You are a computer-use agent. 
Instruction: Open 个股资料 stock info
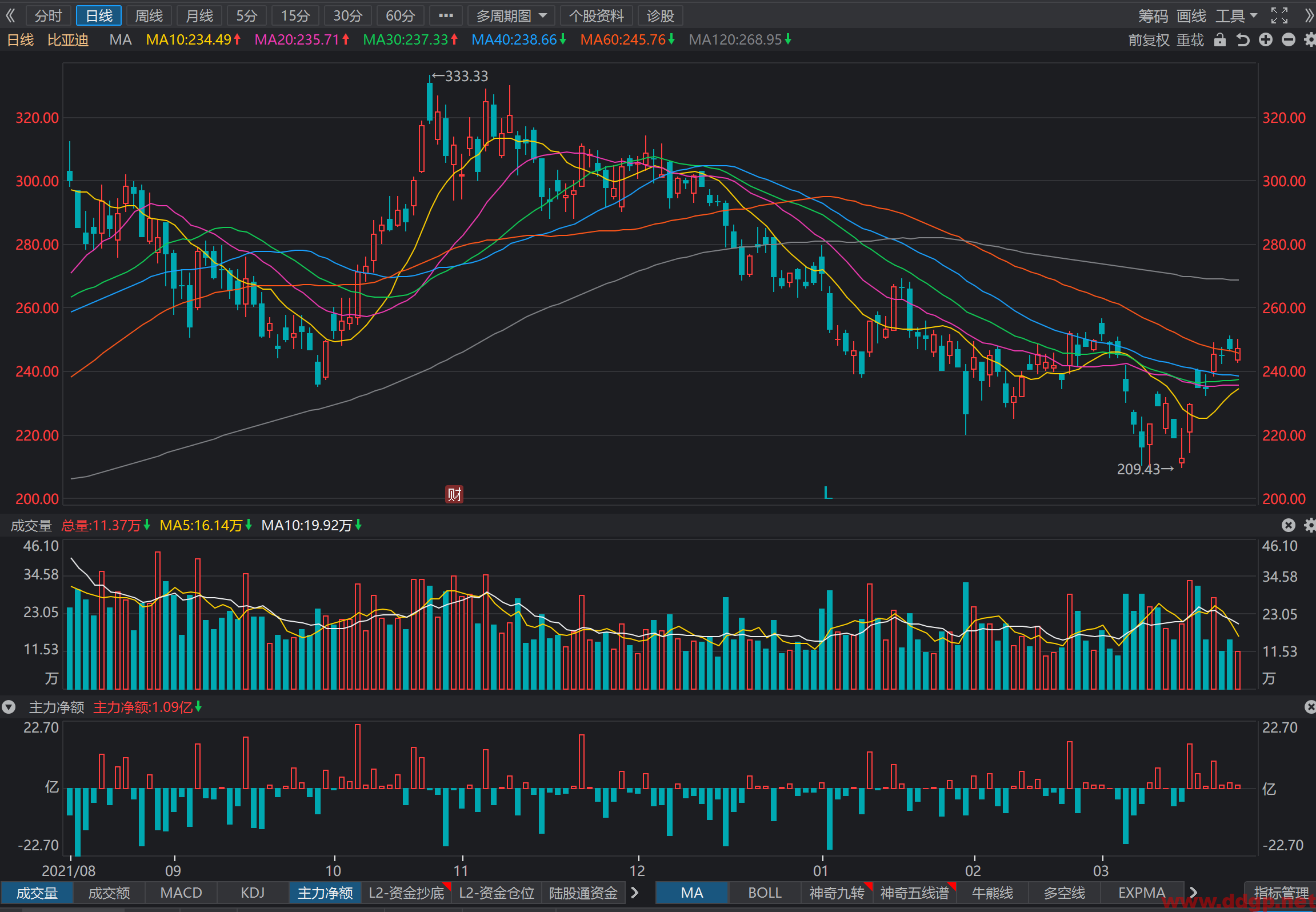pyautogui.click(x=597, y=15)
